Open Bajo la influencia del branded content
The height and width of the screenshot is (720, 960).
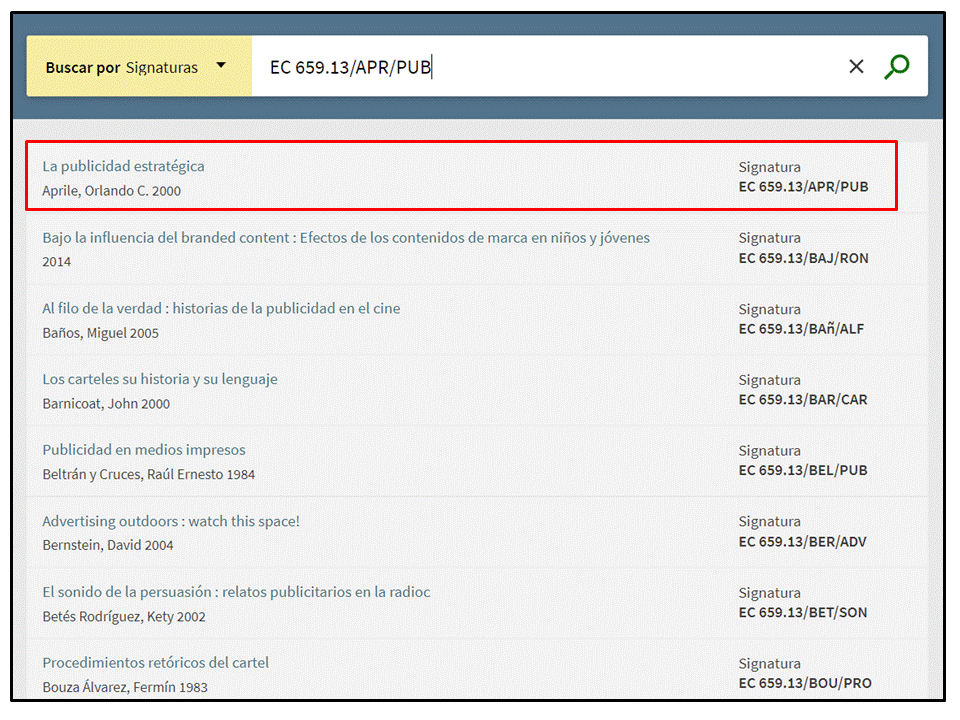[346, 238]
